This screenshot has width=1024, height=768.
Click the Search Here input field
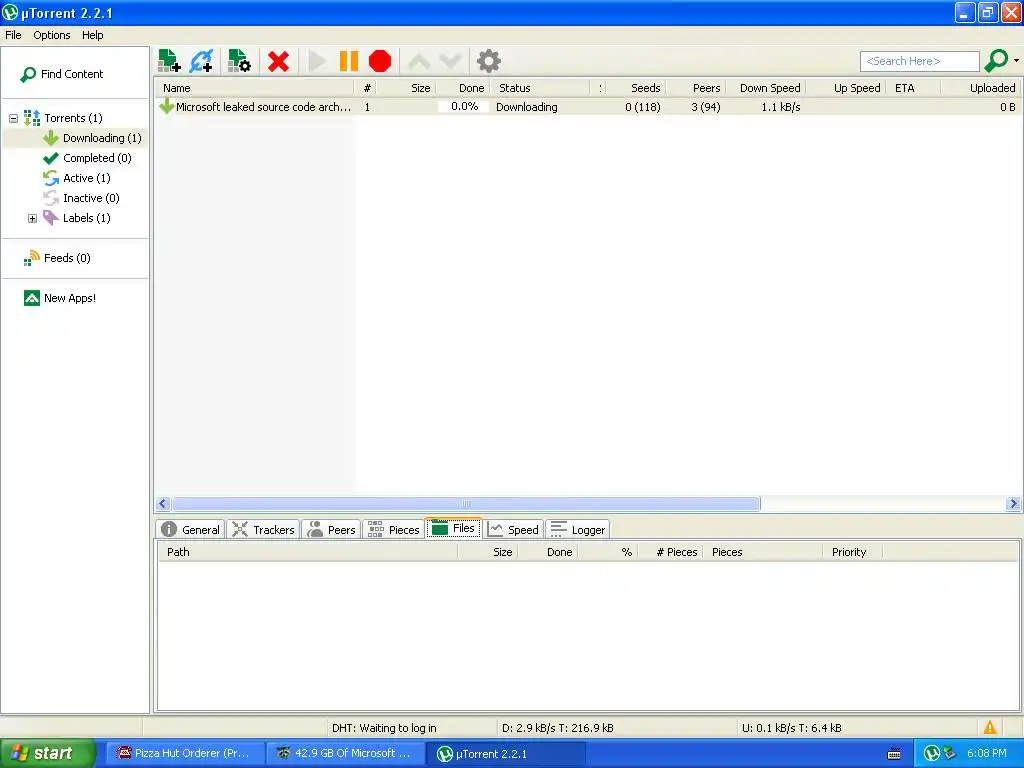pos(920,61)
